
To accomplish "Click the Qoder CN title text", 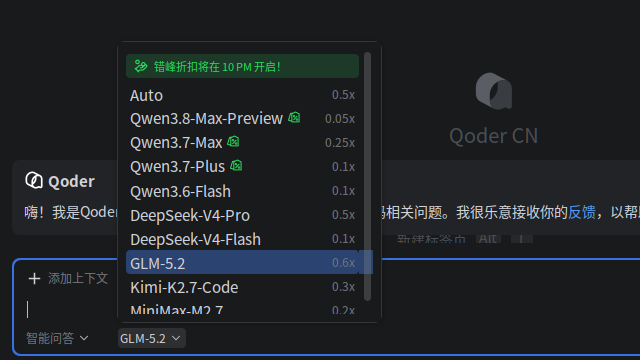I will (x=493, y=136).
